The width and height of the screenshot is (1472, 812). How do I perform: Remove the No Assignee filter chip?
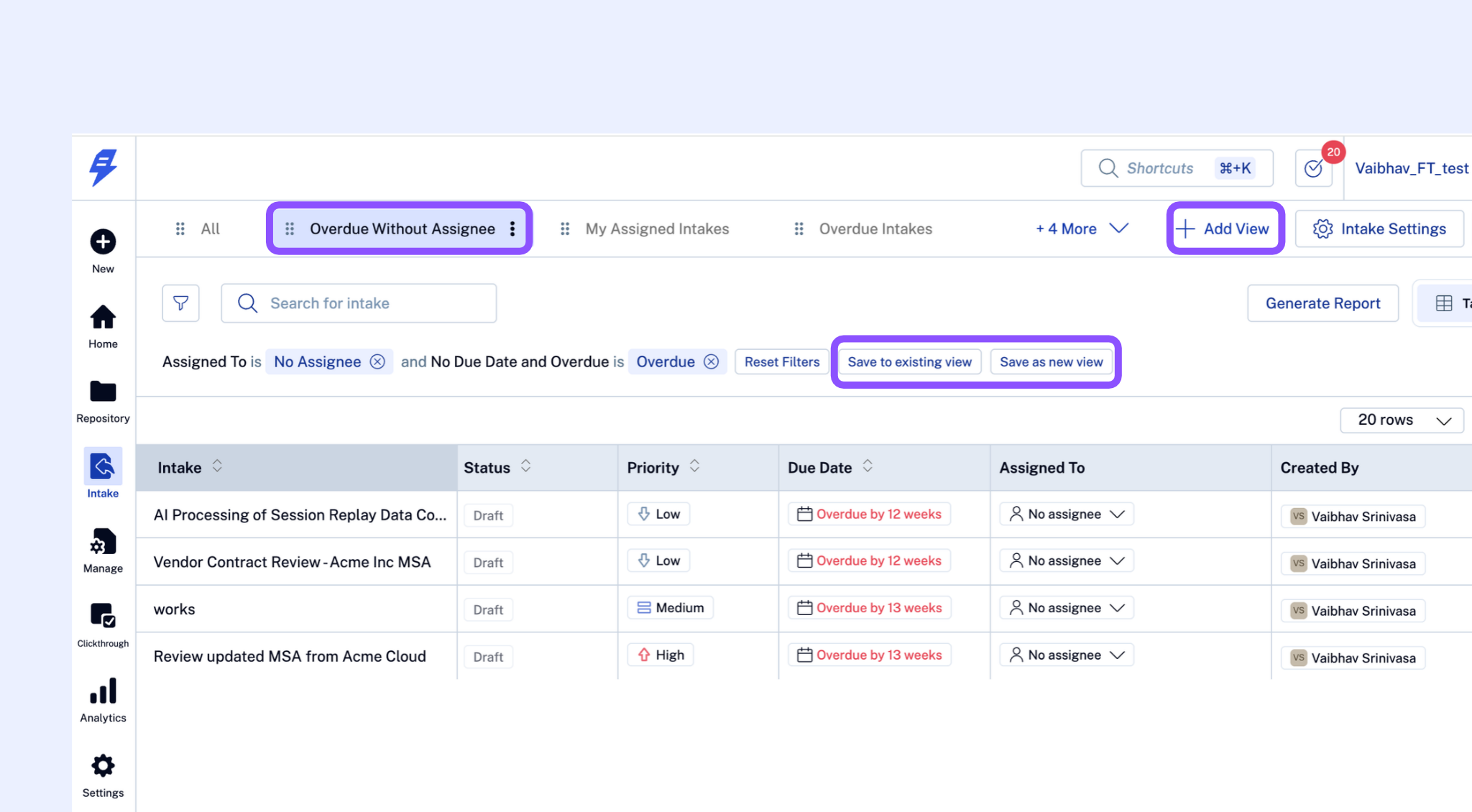tap(377, 361)
